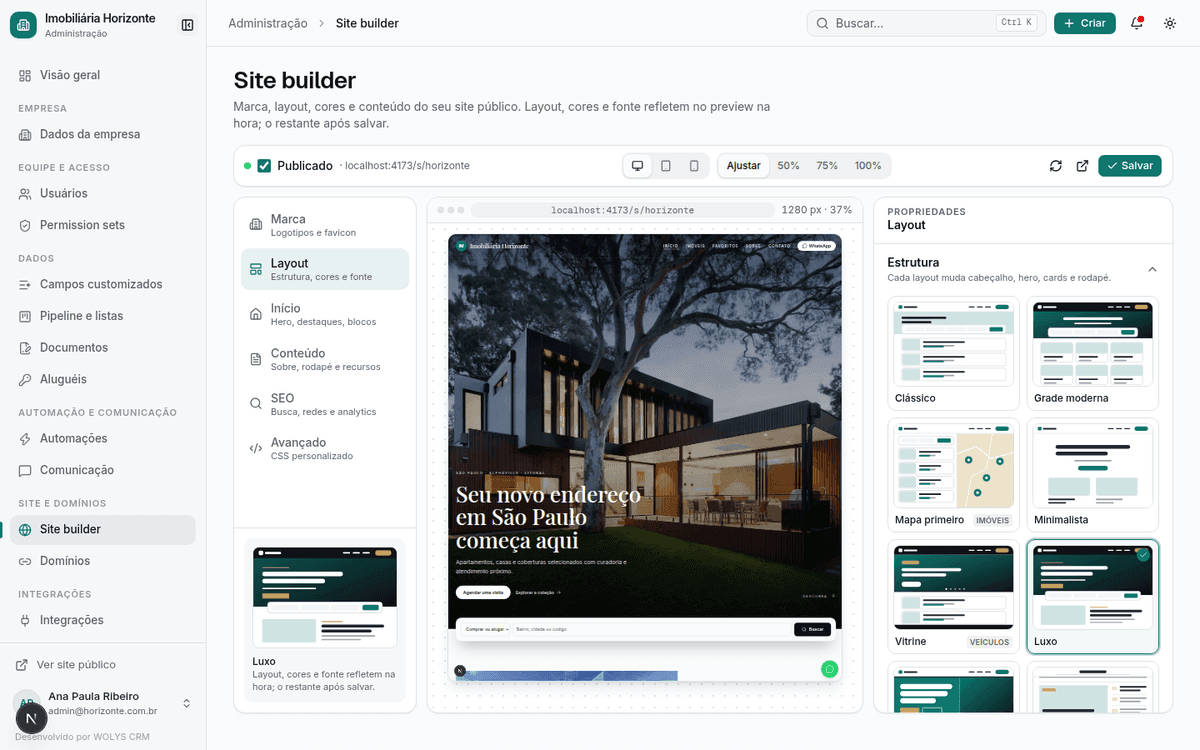Open the Conteúdo section tab
The height and width of the screenshot is (750, 1200).
click(325, 359)
